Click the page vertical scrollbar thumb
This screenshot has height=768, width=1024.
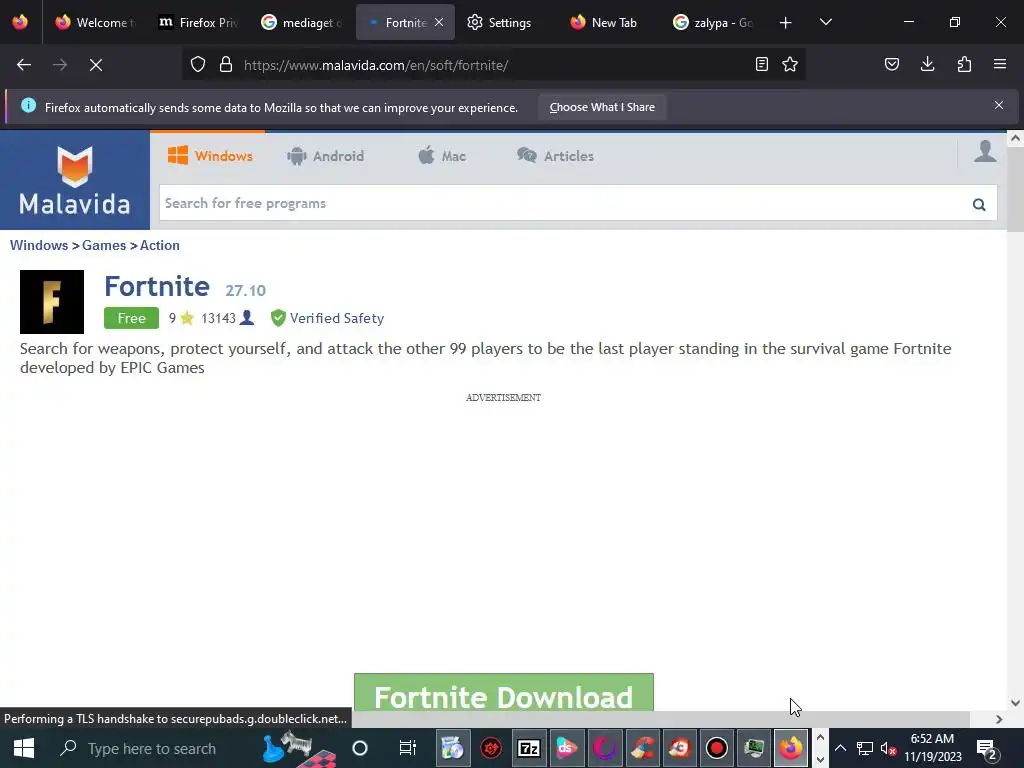(x=1015, y=189)
